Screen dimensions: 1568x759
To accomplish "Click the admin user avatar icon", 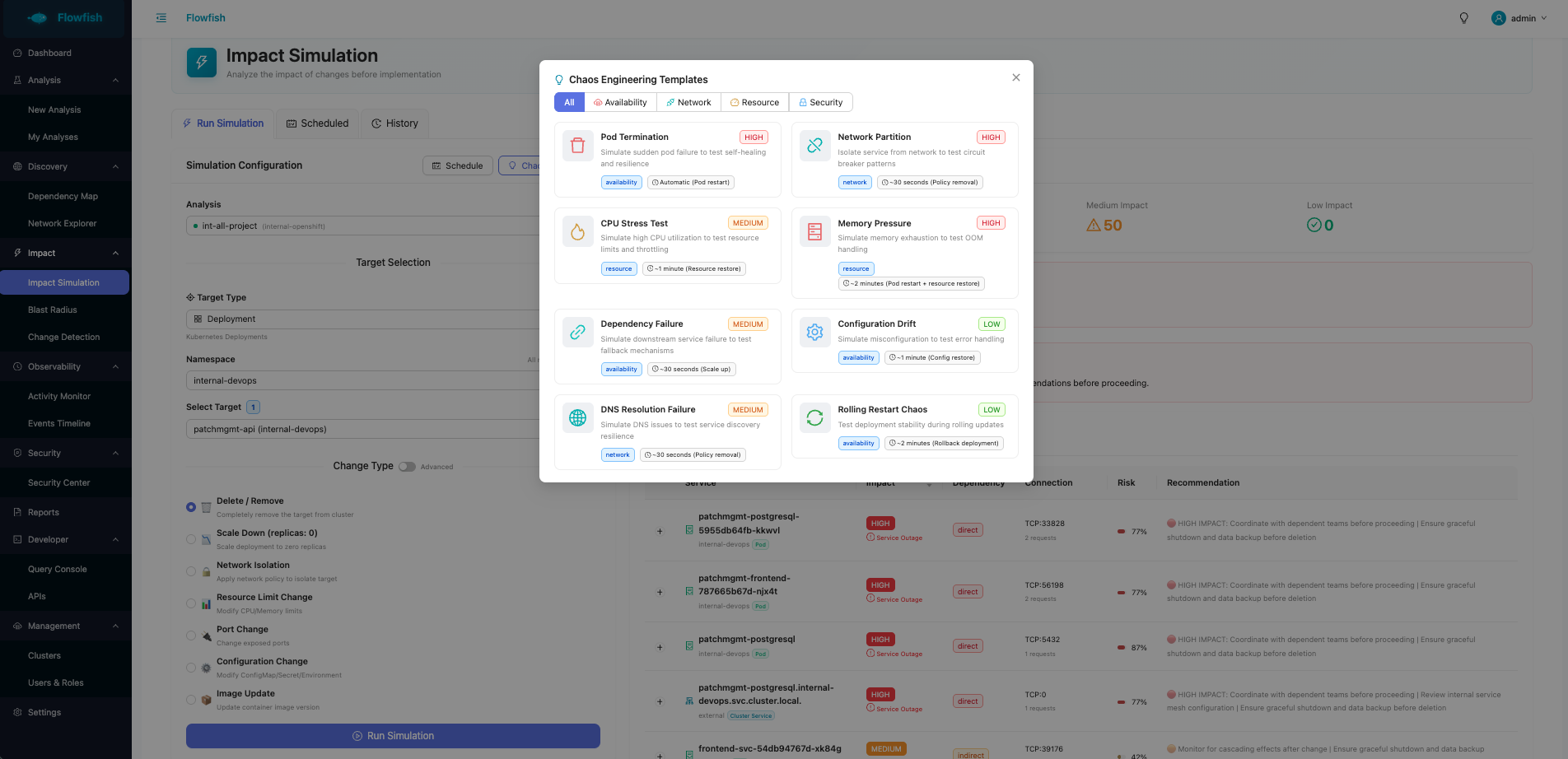I will tap(1499, 18).
